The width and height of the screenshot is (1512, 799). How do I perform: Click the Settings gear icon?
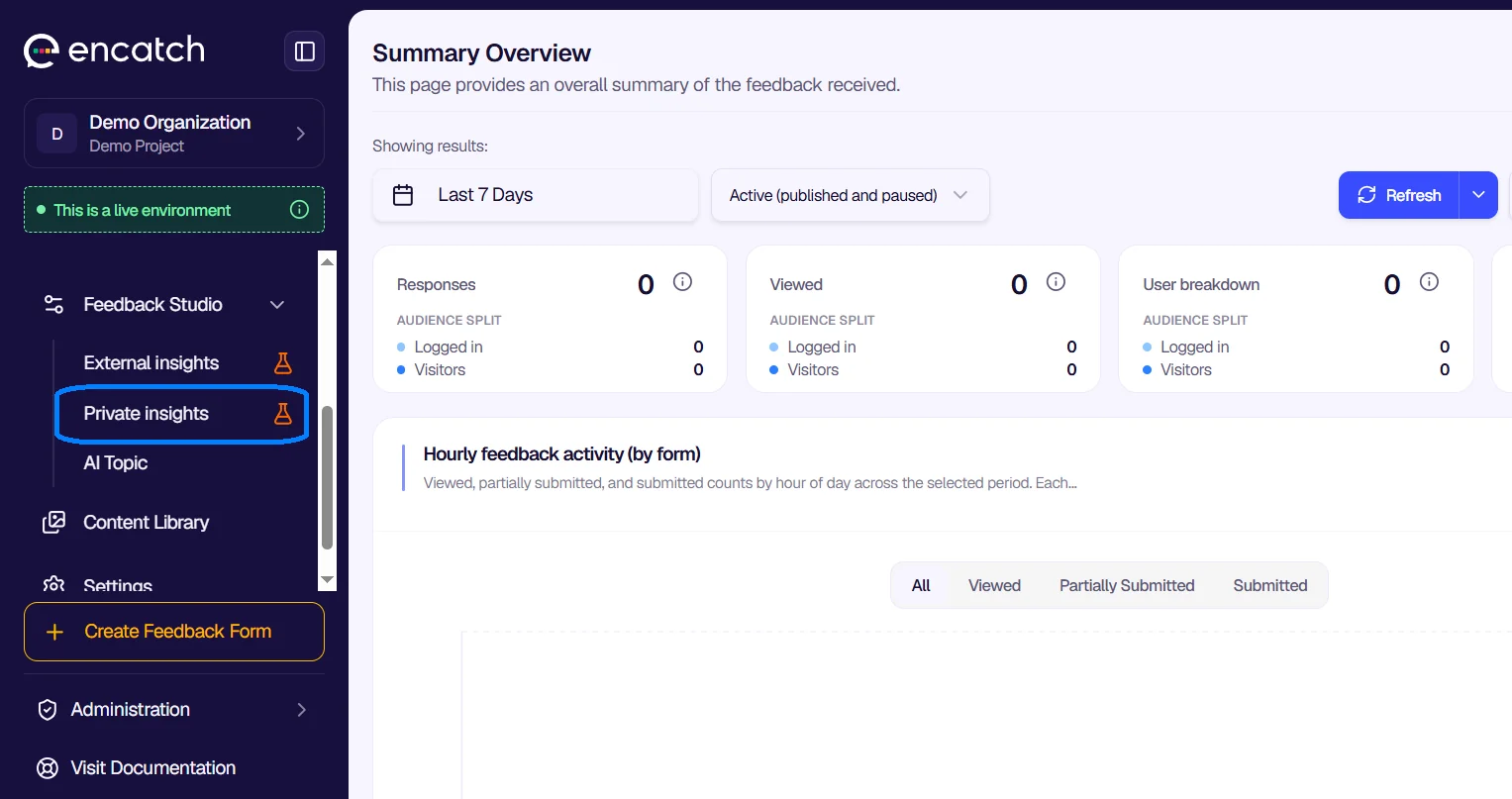(x=53, y=584)
